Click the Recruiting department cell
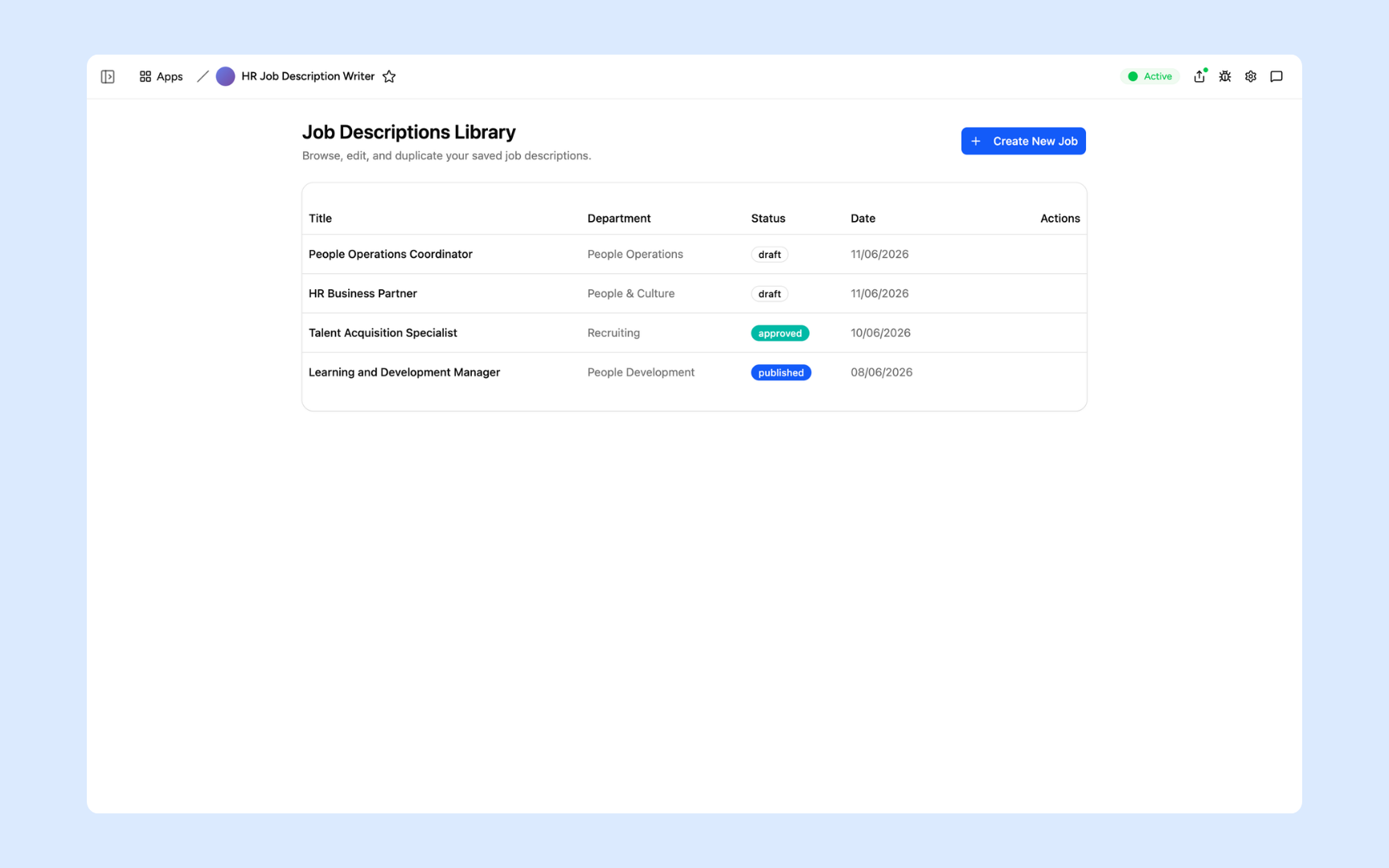Image resolution: width=1389 pixels, height=868 pixels. click(613, 333)
